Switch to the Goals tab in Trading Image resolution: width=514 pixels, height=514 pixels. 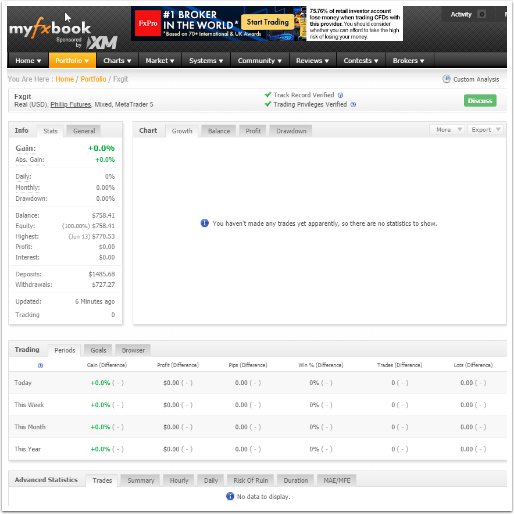click(x=98, y=350)
